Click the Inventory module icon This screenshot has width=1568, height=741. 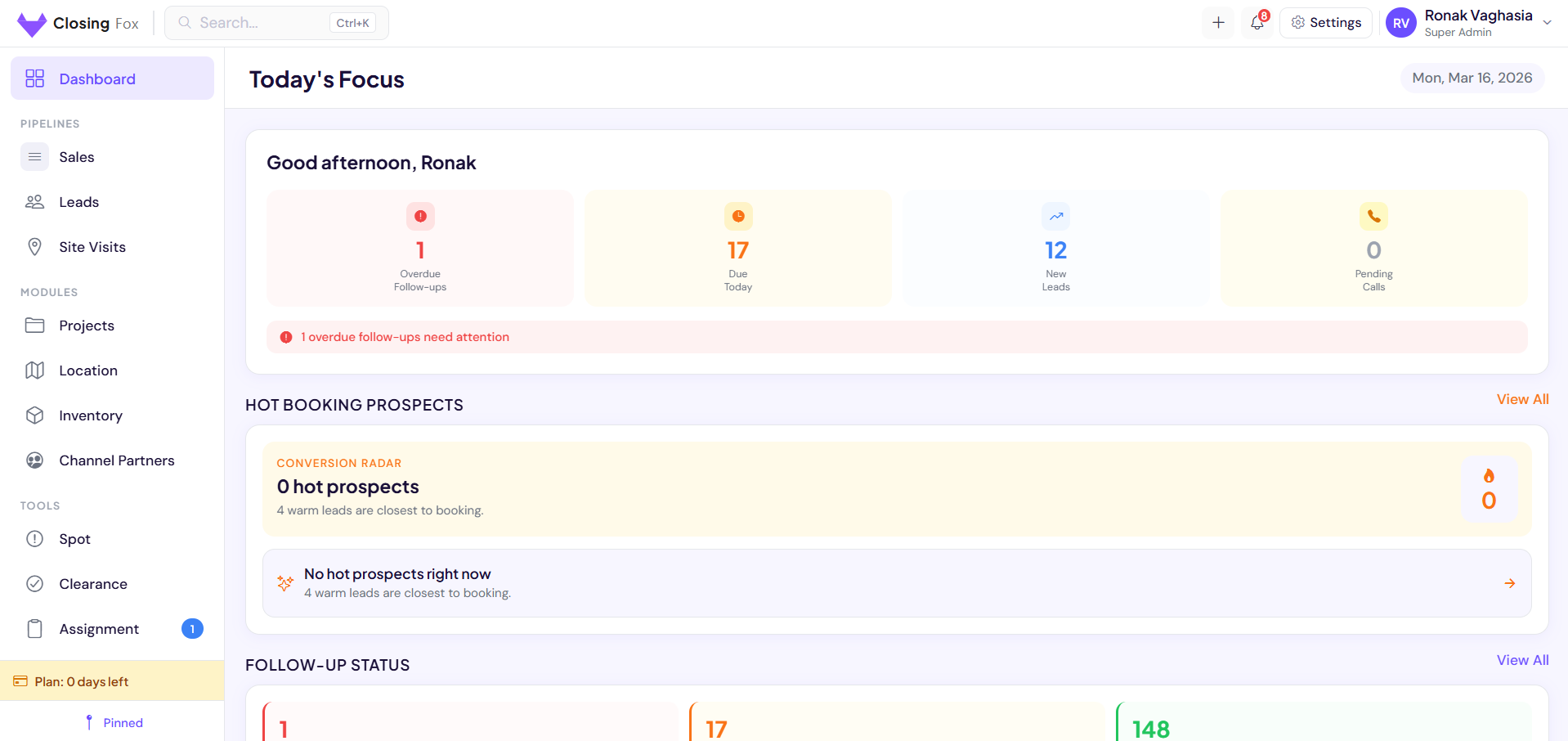click(34, 415)
